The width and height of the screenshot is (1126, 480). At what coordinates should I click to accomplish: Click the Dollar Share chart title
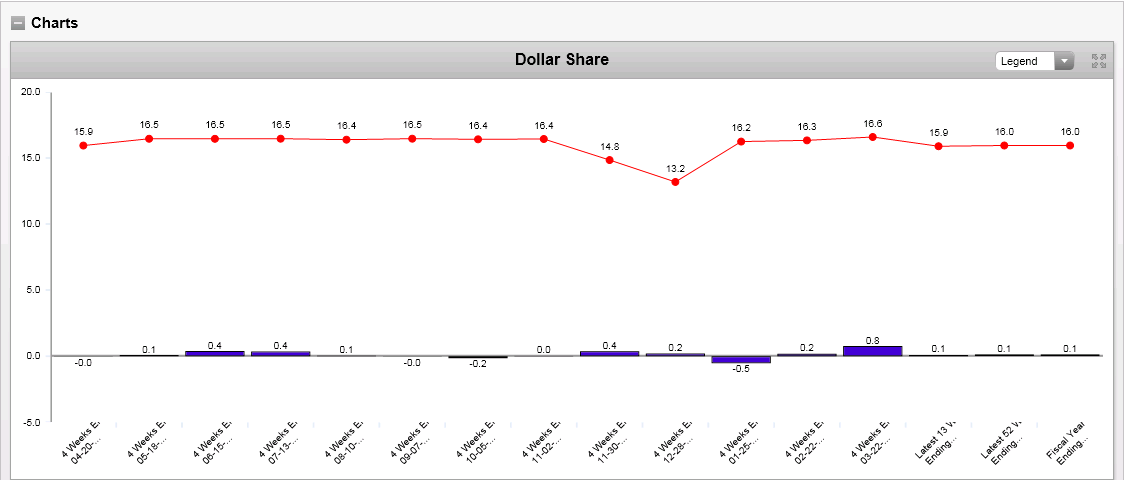561,60
